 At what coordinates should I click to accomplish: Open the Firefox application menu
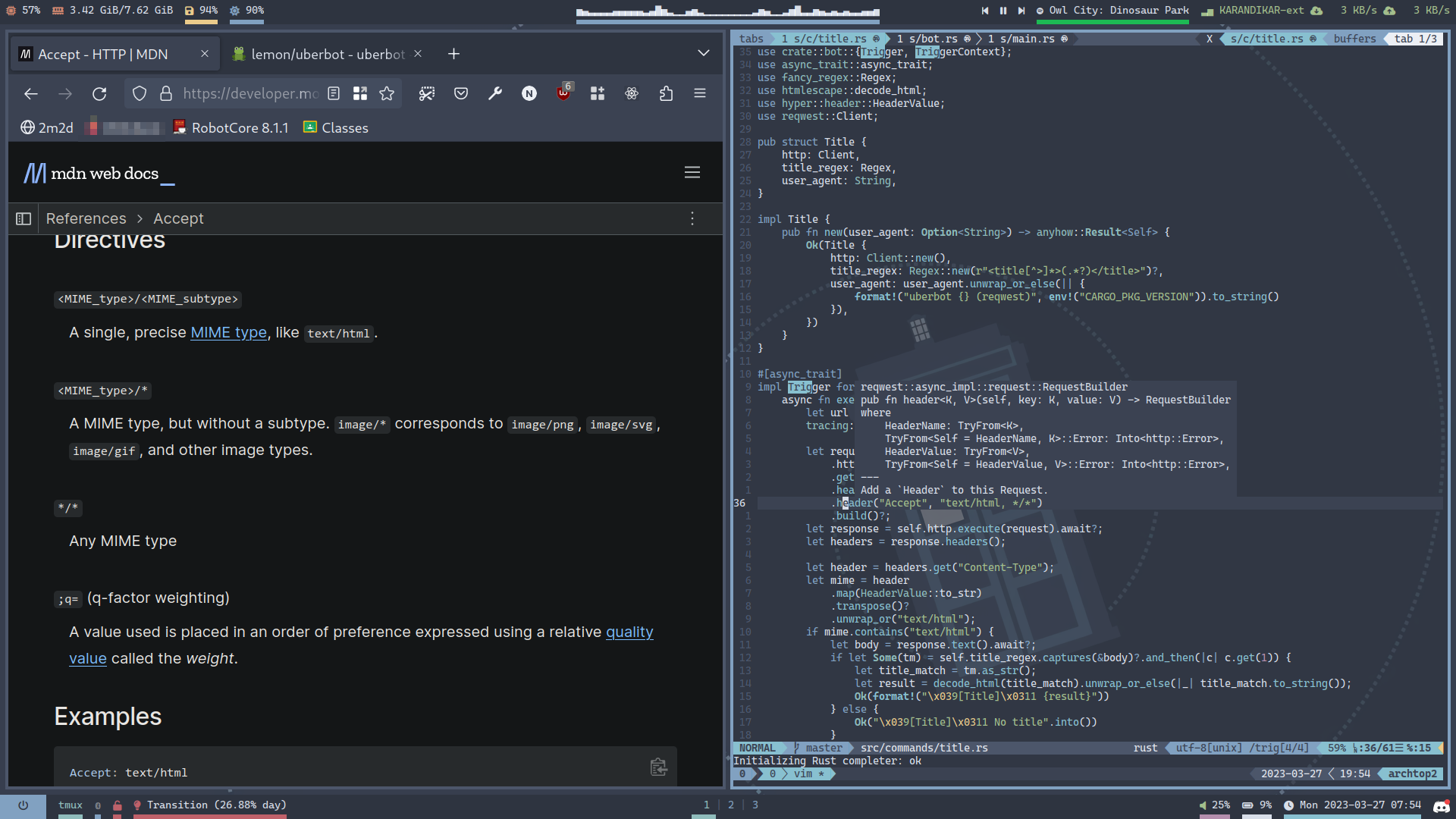click(700, 93)
